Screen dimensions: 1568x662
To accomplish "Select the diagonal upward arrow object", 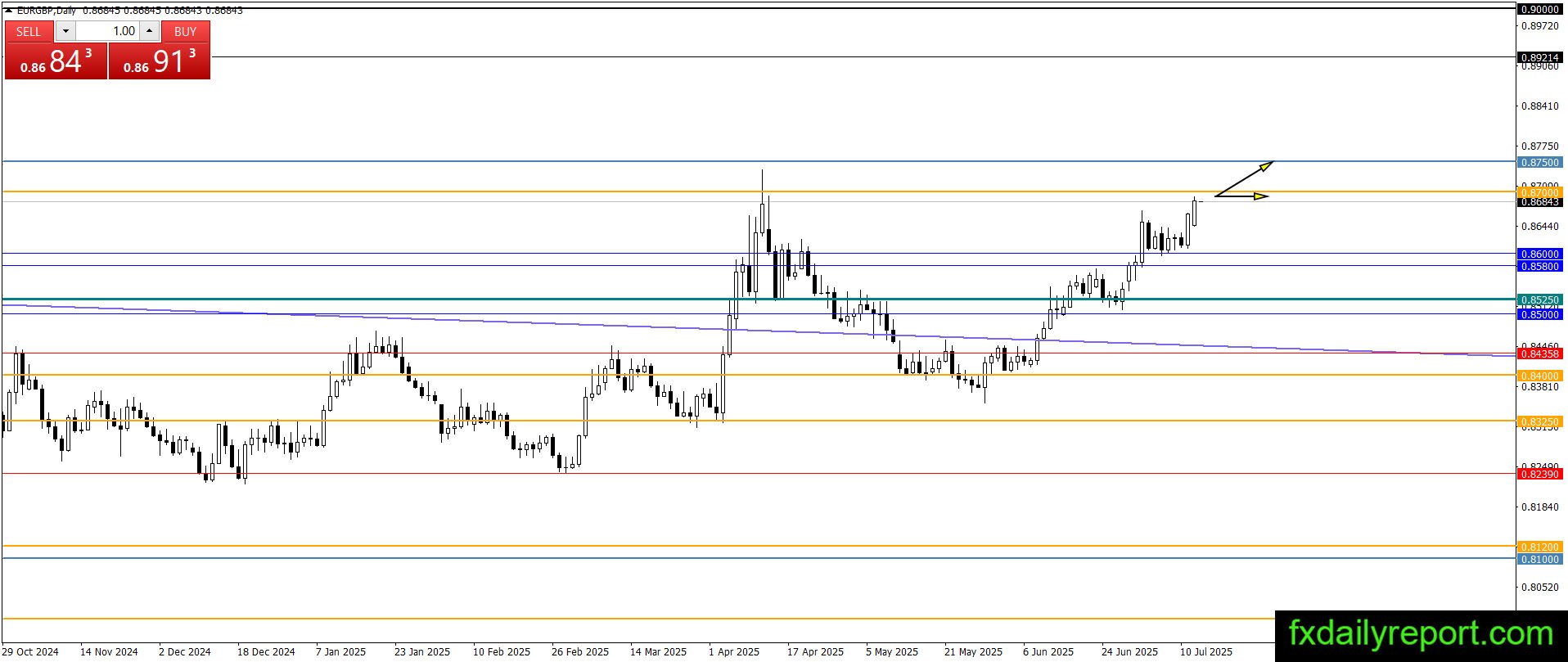I will 1244,178.
